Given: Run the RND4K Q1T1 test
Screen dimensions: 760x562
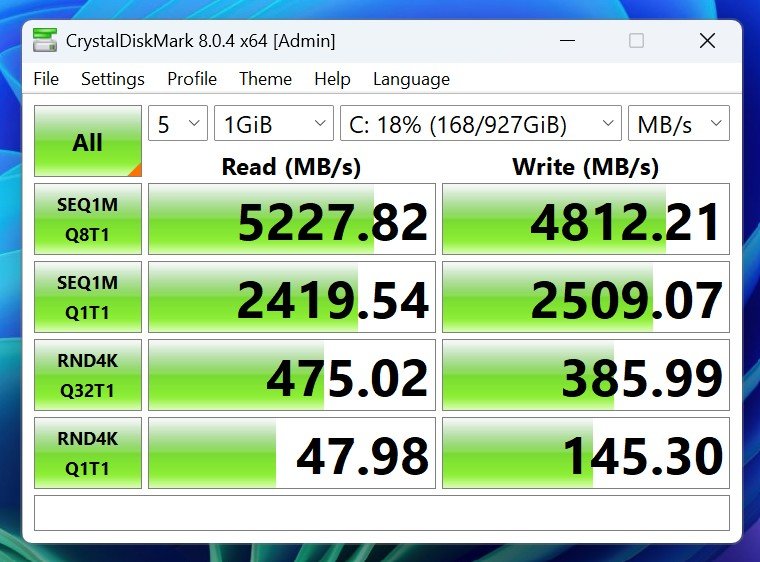Looking at the screenshot, I should [88, 453].
